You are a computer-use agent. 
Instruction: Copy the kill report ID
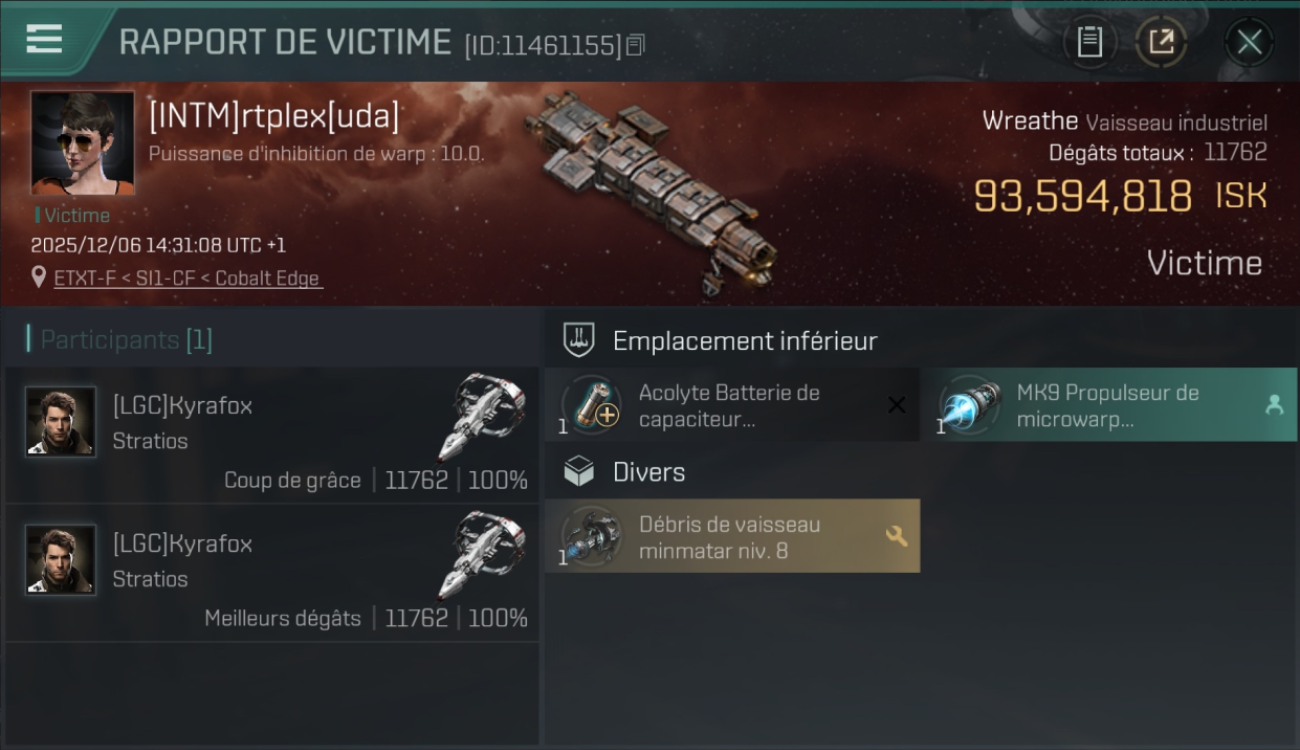tap(636, 44)
